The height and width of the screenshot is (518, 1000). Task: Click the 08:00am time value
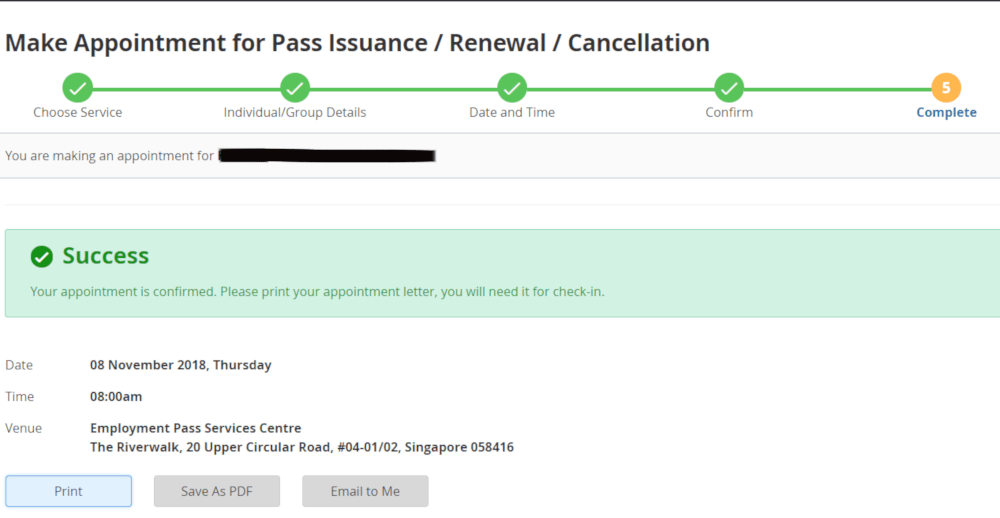(x=116, y=396)
